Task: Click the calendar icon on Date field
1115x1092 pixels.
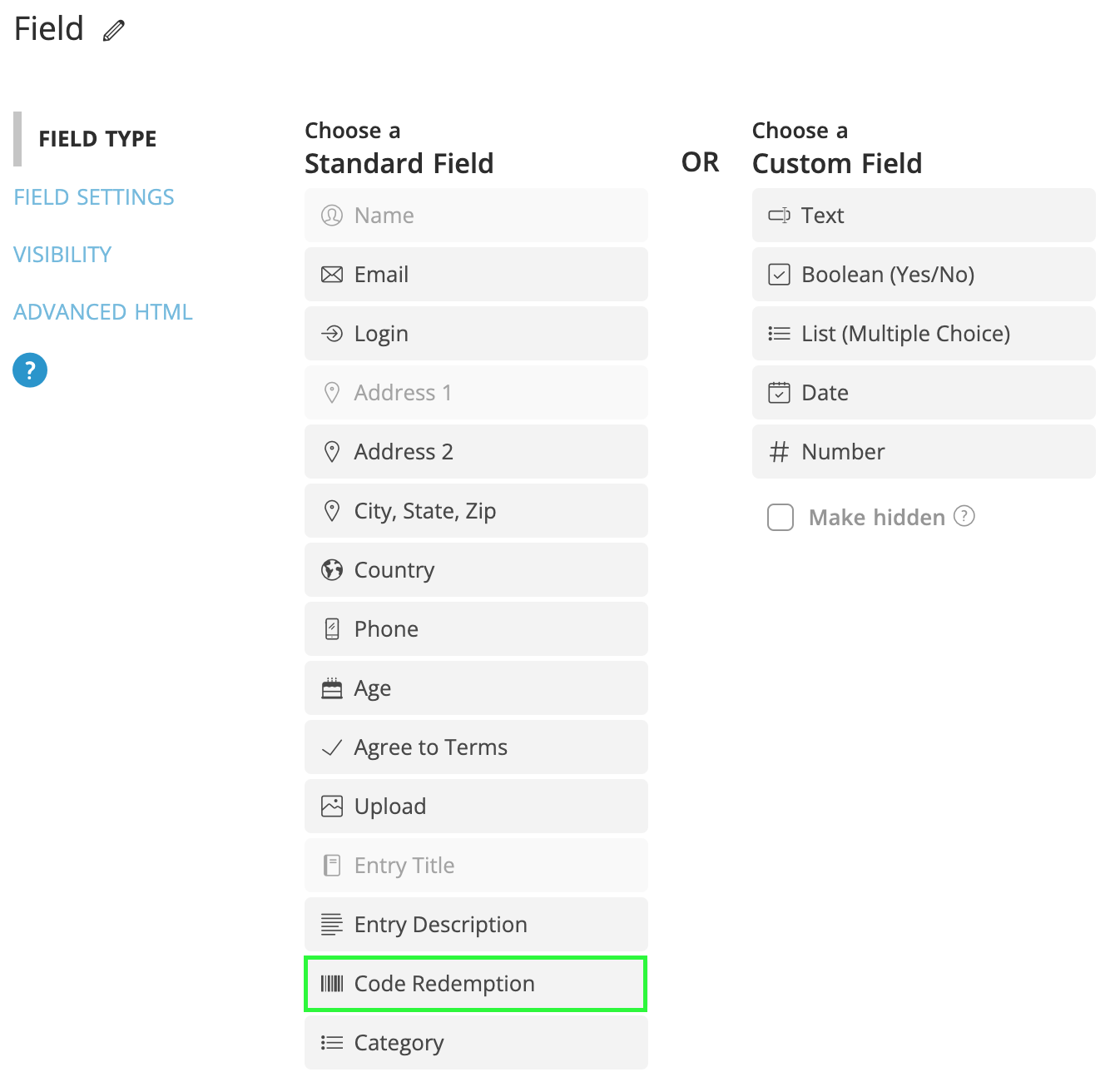Action: (x=779, y=393)
